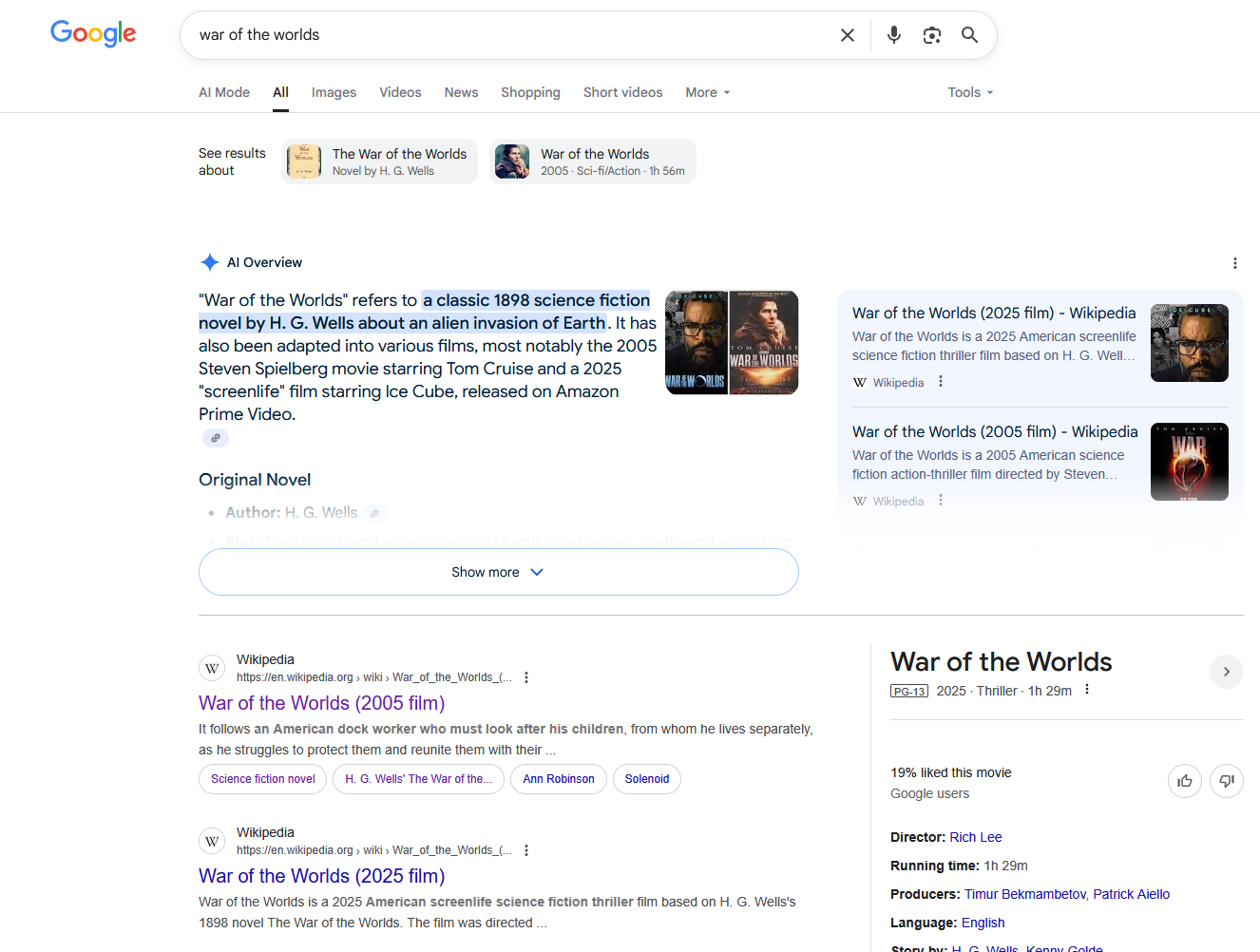Switch to News tab

(461, 92)
